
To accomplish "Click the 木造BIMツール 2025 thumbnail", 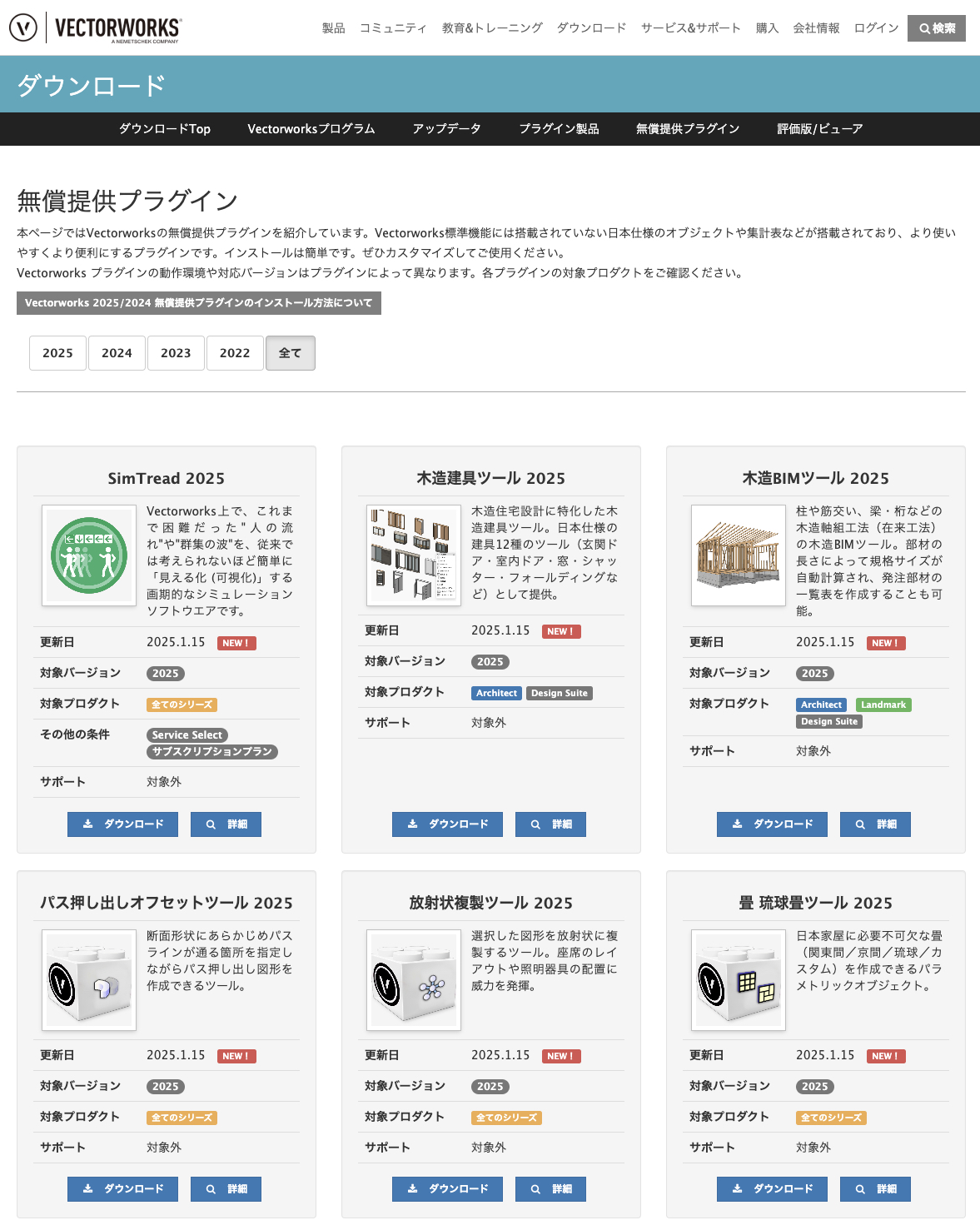I will pyautogui.click(x=739, y=555).
